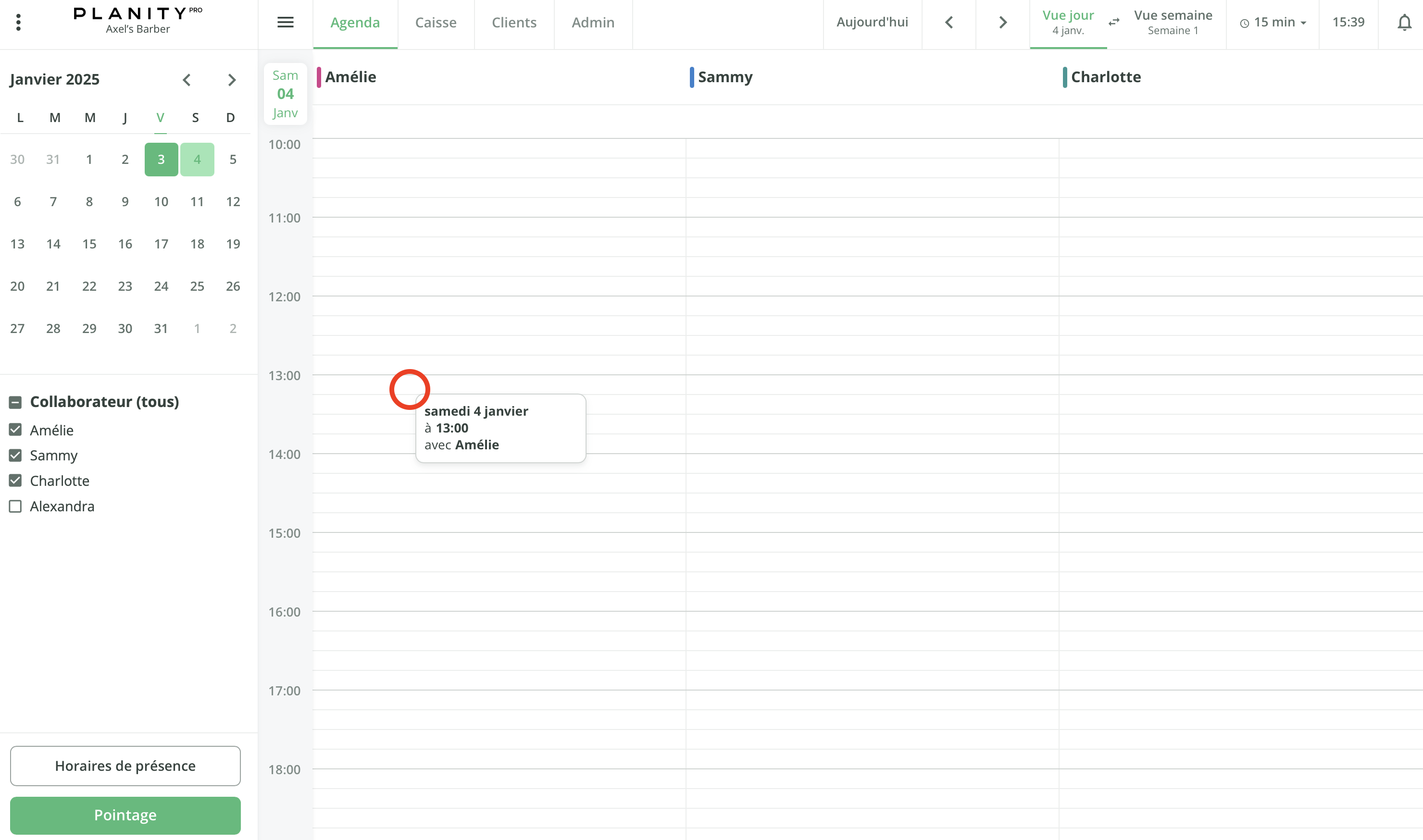Enable the Alexandra collaborator checkbox
This screenshot has width=1423, height=840.
coord(14,506)
